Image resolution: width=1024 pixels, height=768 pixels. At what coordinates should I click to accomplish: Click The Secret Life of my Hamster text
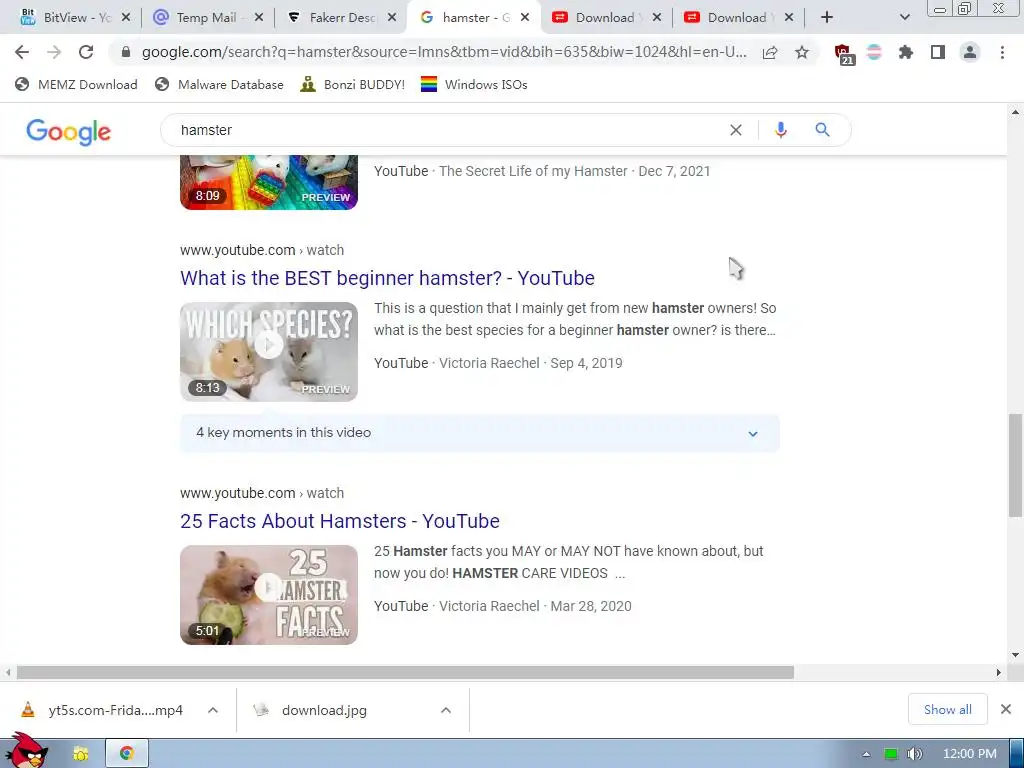click(533, 171)
